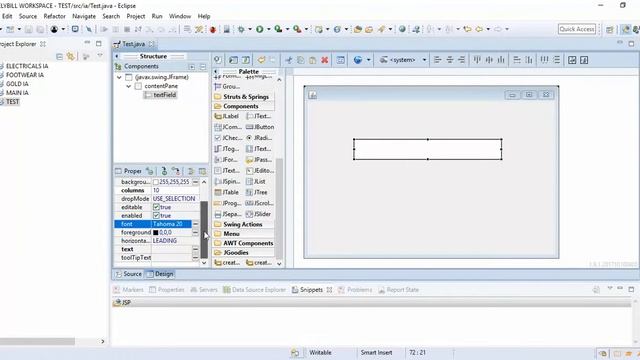
Task: Toggle the enabled property checkbox
Action: tap(156, 216)
